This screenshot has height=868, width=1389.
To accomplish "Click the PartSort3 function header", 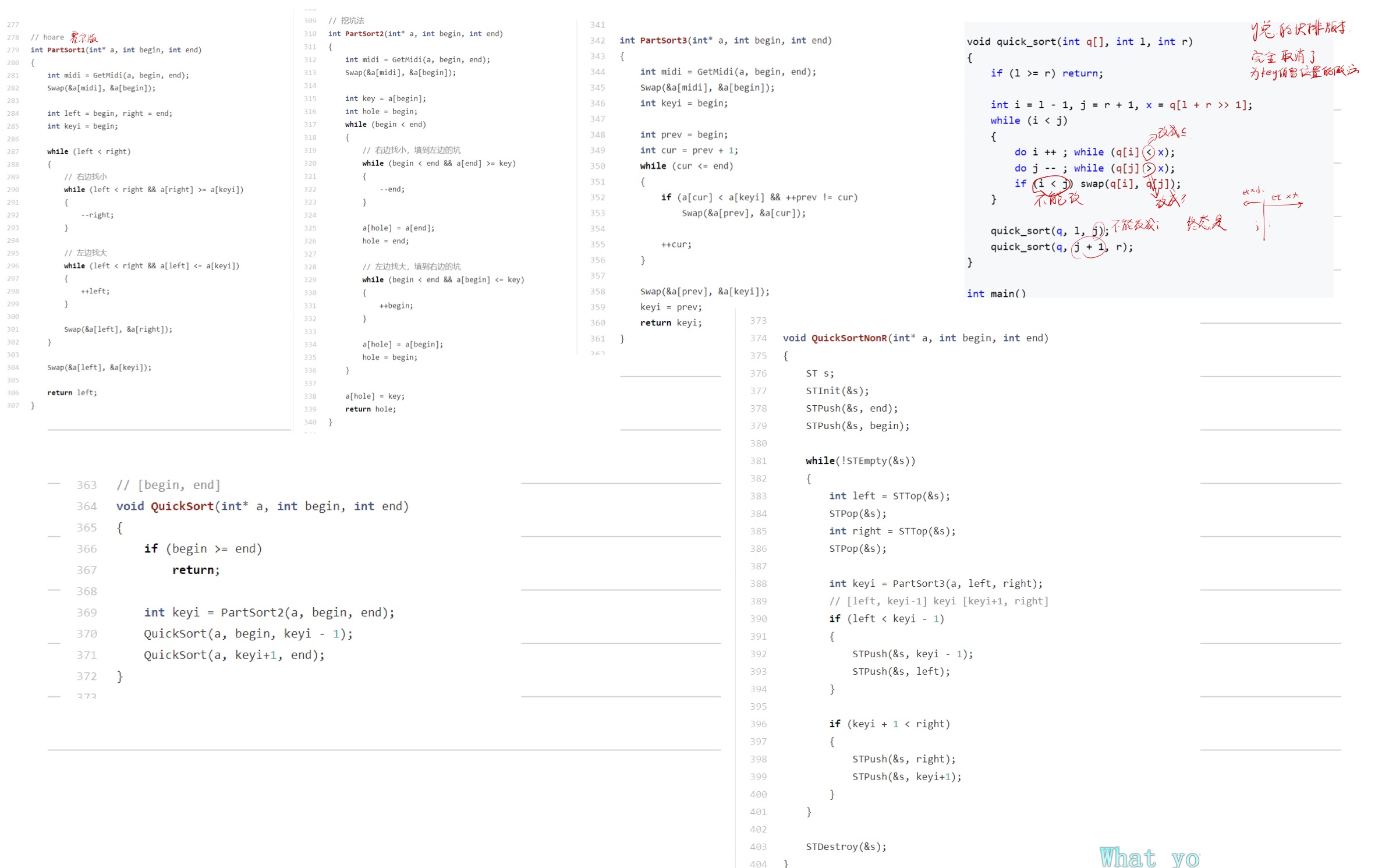I will point(725,40).
